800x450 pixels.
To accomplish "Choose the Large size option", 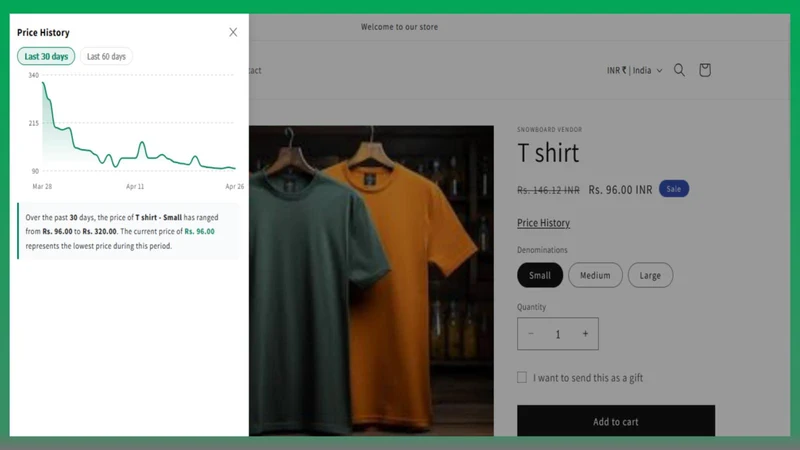I will pyautogui.click(x=650, y=275).
